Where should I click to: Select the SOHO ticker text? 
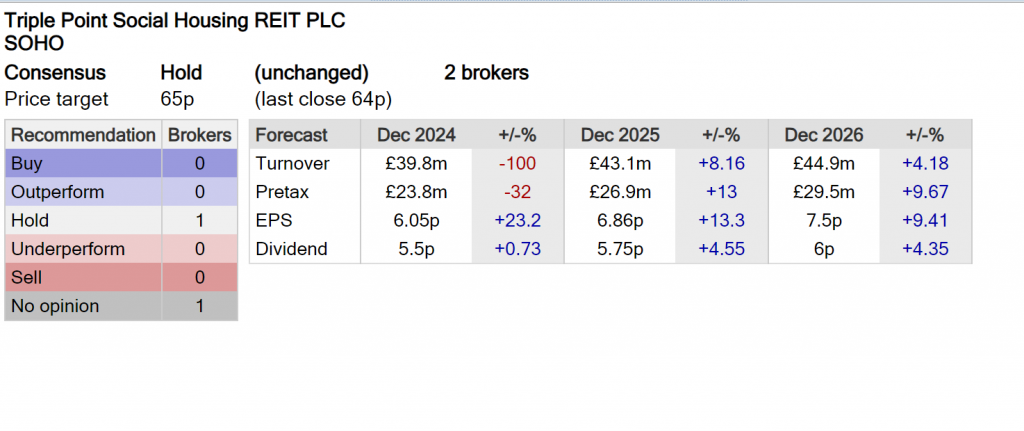[34, 43]
